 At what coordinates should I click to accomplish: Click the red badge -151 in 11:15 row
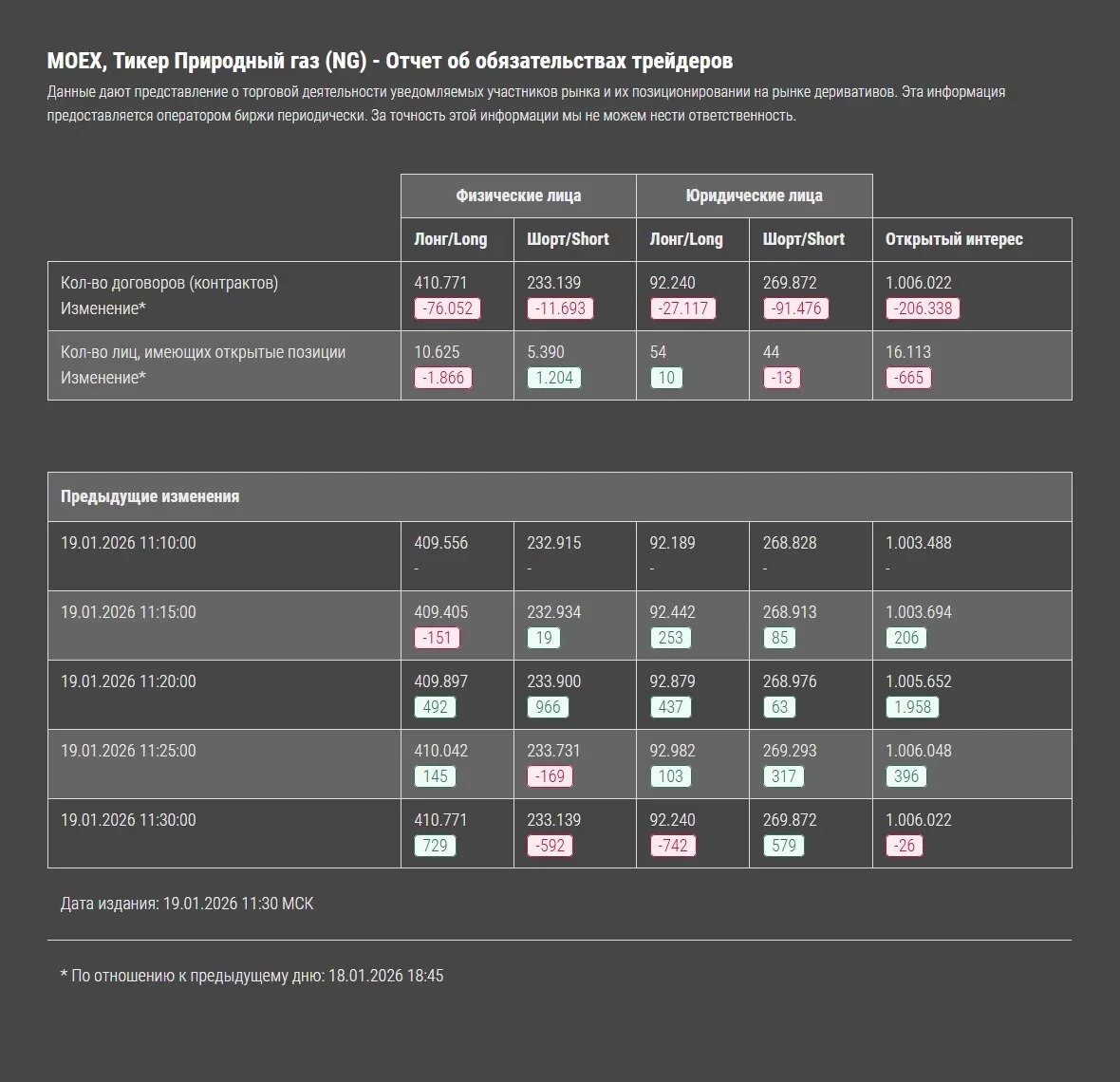point(438,638)
